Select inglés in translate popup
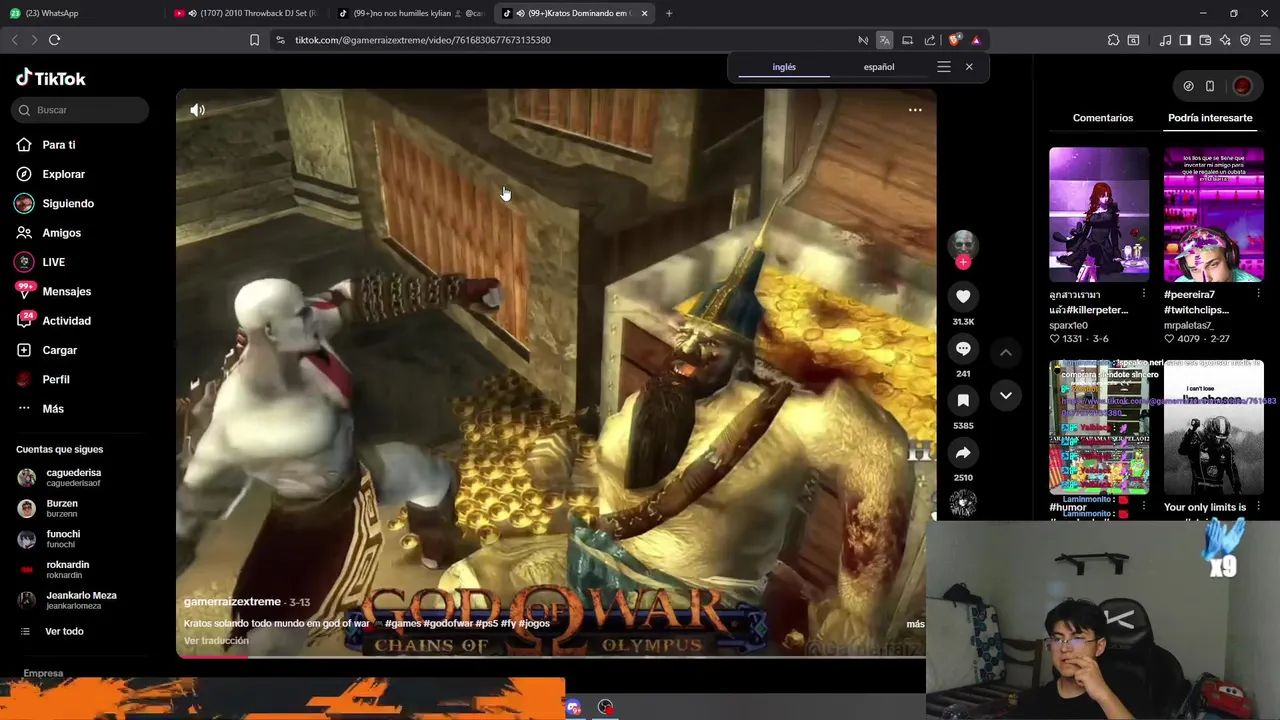Viewport: 1280px width, 720px height. pyautogui.click(x=784, y=67)
